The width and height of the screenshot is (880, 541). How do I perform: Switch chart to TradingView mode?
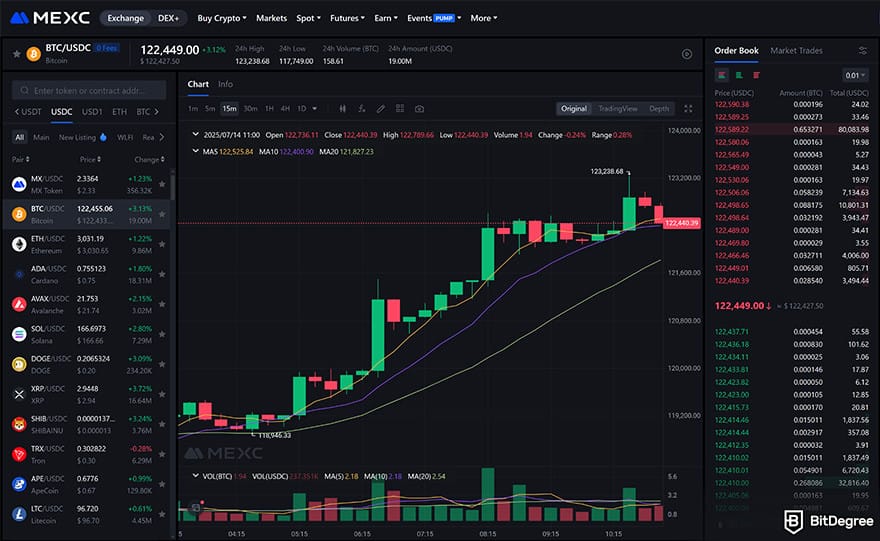pyautogui.click(x=617, y=109)
